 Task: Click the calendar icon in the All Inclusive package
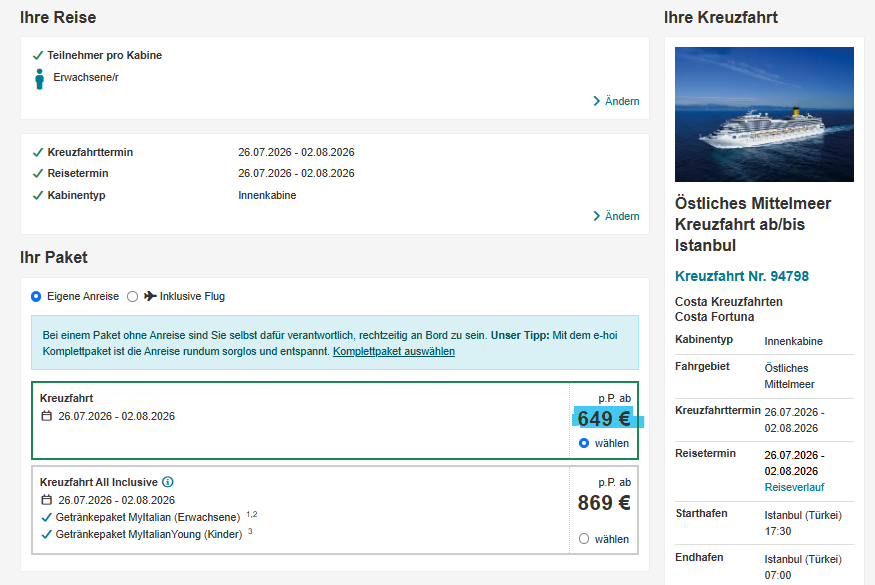pyautogui.click(x=47, y=500)
